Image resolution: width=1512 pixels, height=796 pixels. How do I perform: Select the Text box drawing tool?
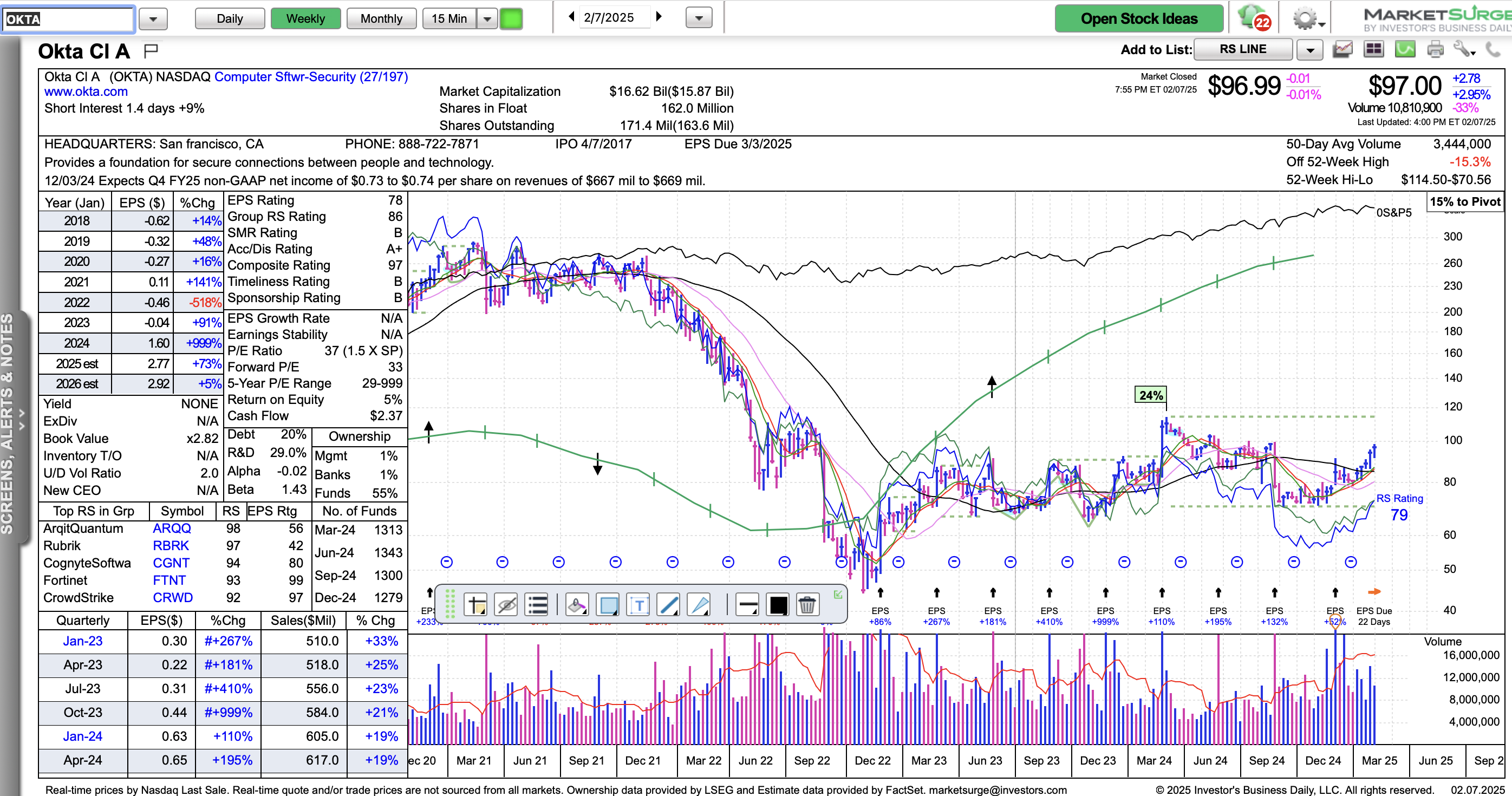(638, 605)
